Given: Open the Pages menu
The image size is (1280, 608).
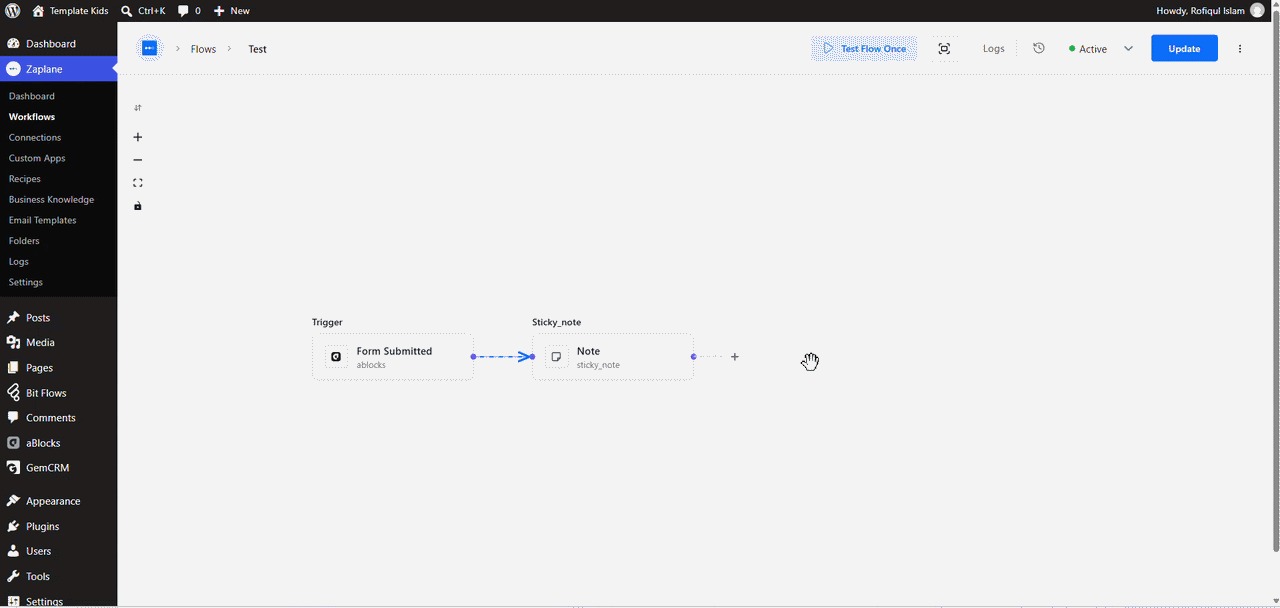Looking at the screenshot, I should [x=58, y=368].
